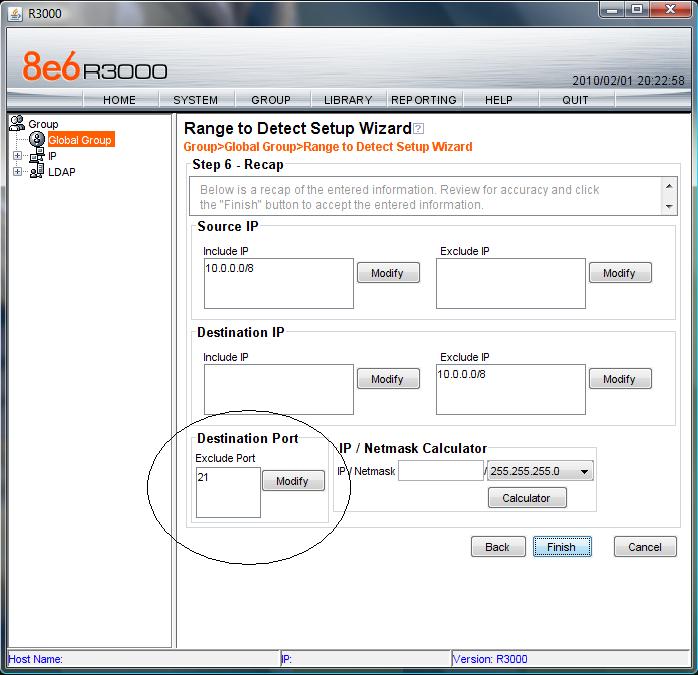Click the Finish button

561,547
